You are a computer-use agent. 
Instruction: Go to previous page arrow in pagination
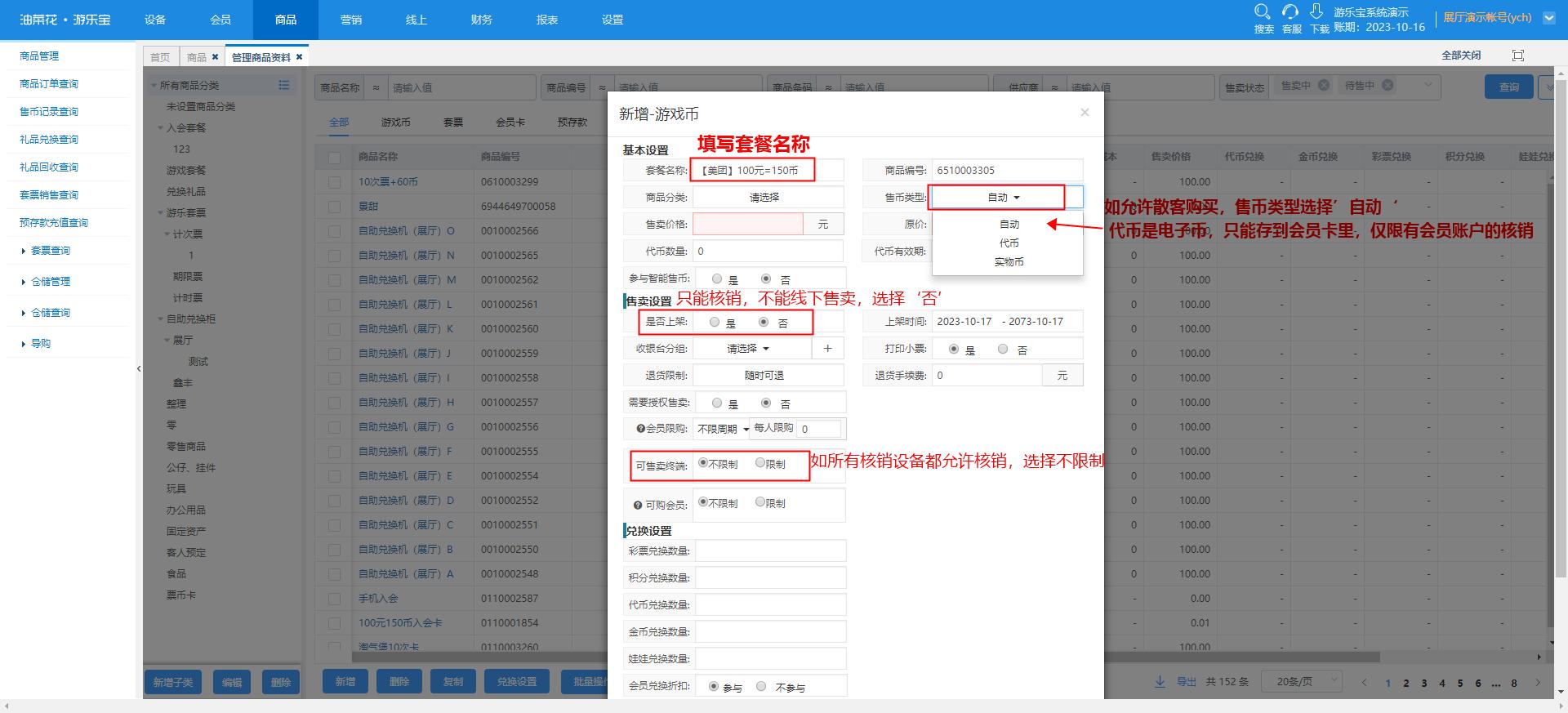coord(1364,682)
